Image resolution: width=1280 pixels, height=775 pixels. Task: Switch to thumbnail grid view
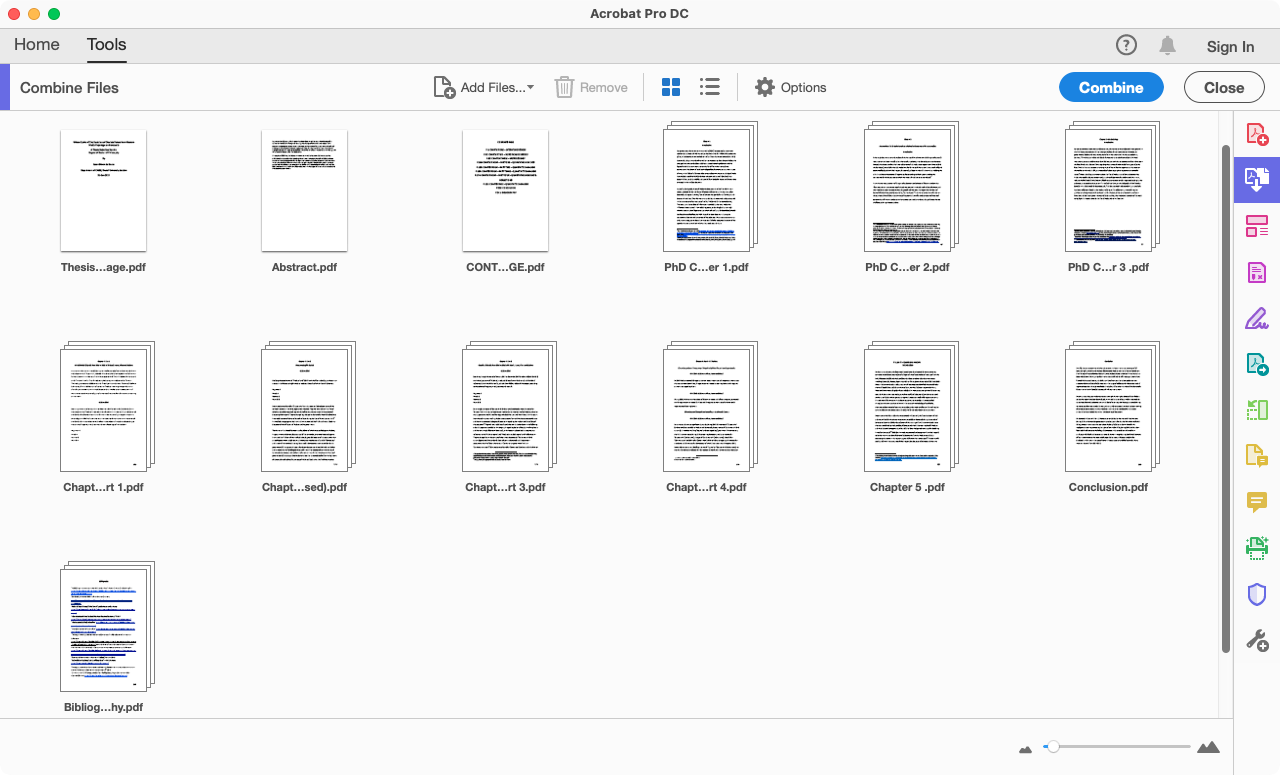pyautogui.click(x=671, y=87)
